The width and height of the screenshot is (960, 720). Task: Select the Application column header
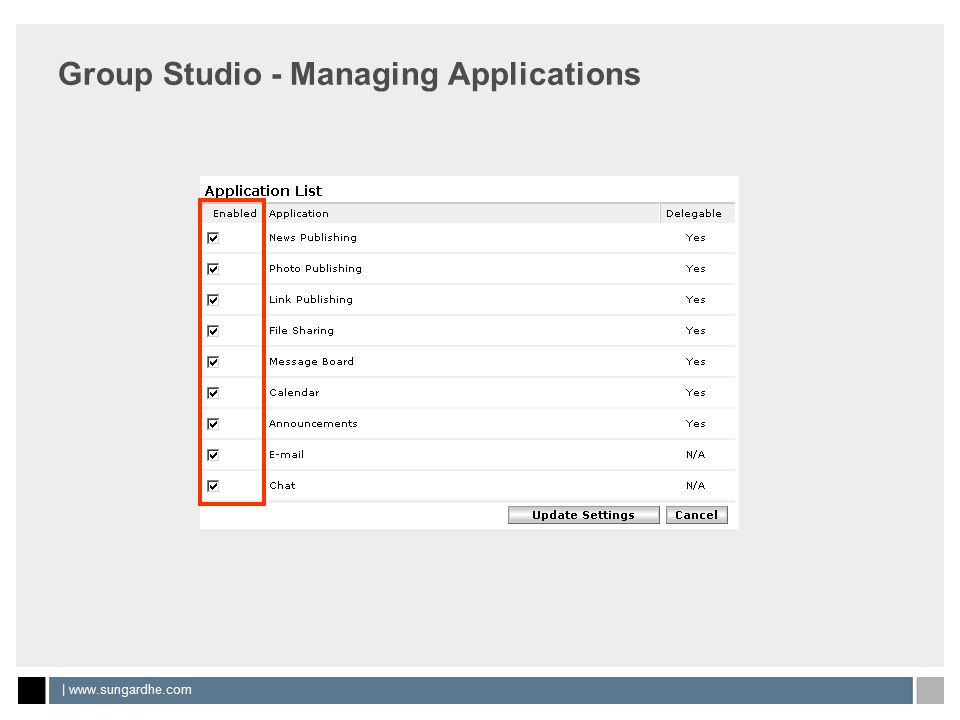299,214
